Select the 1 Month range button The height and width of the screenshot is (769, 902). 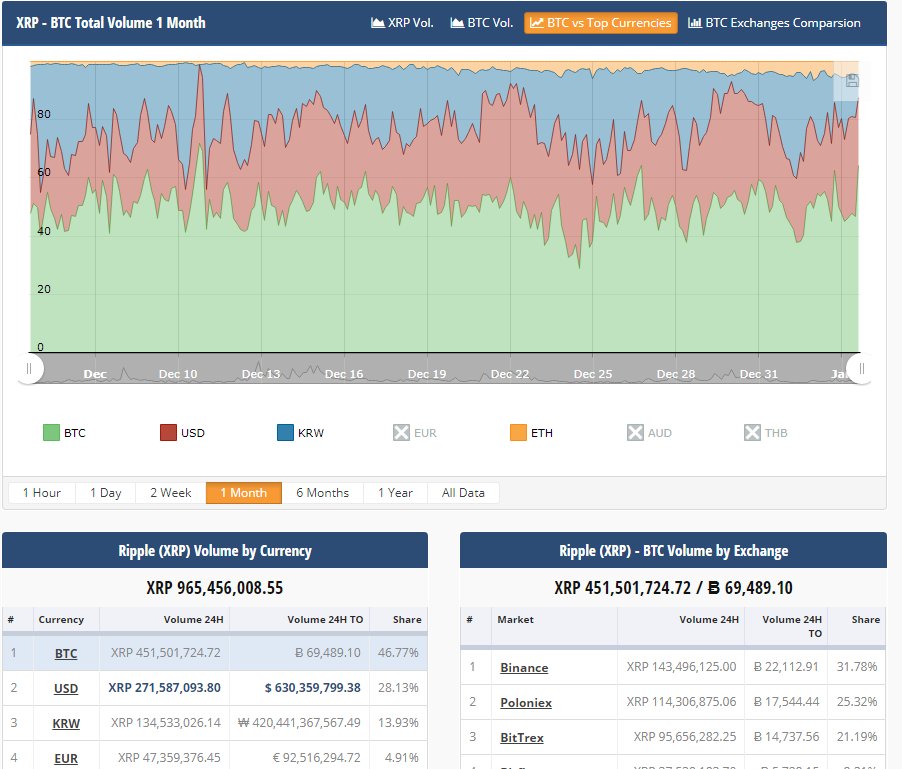(x=244, y=493)
